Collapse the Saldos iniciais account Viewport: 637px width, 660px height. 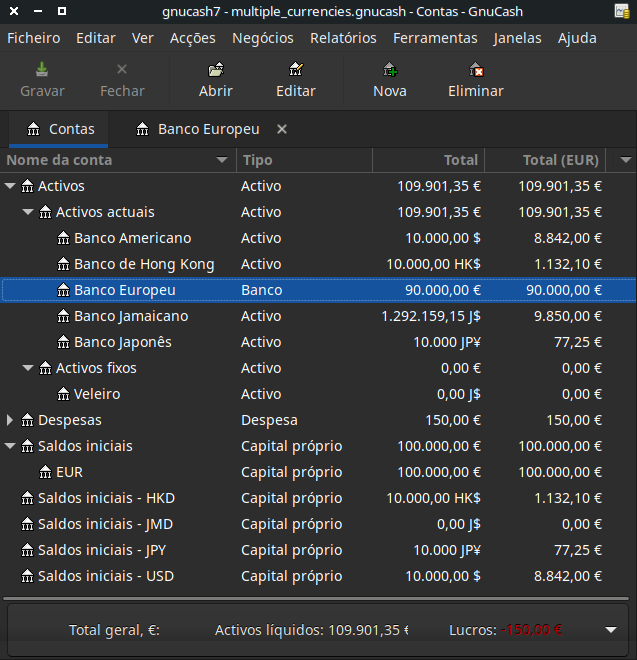11,446
